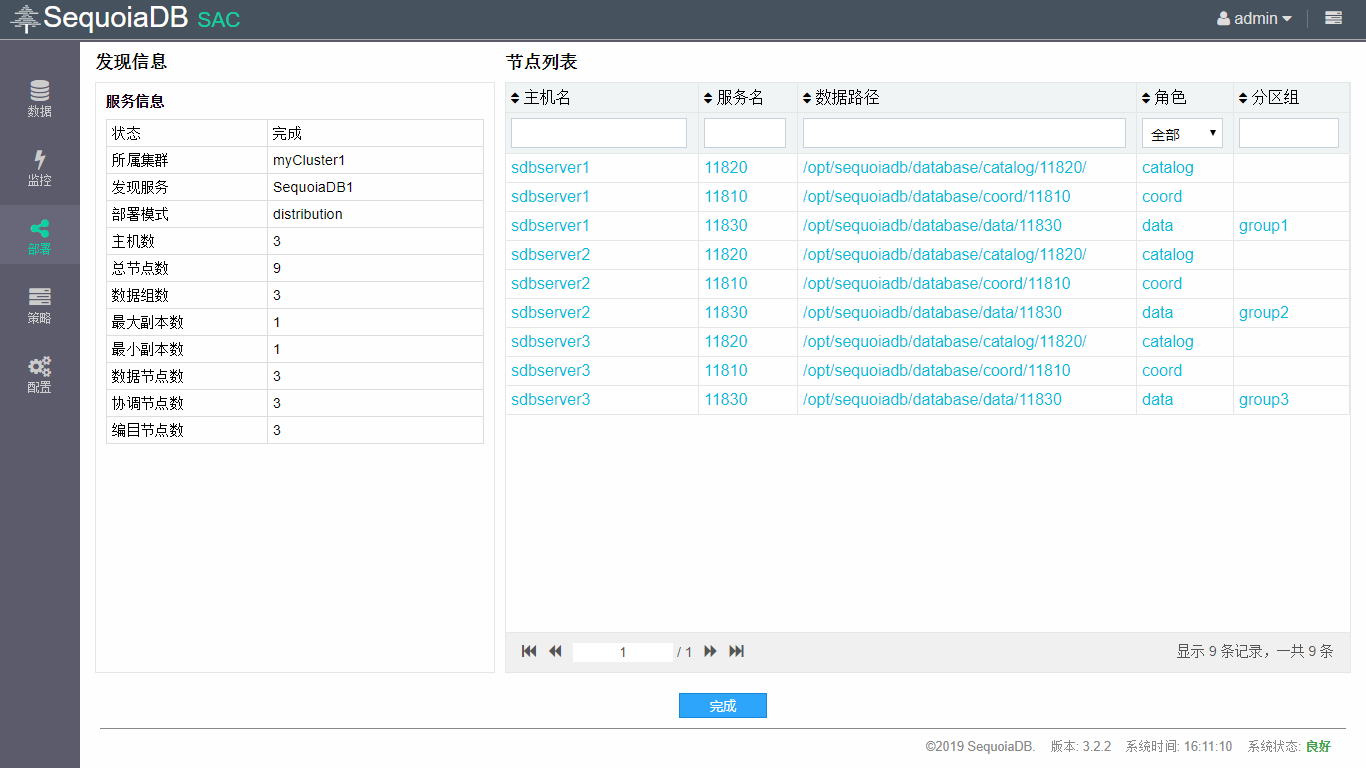Click the SequoiaDB tree logo
The image size is (1366, 768).
(x=25, y=19)
